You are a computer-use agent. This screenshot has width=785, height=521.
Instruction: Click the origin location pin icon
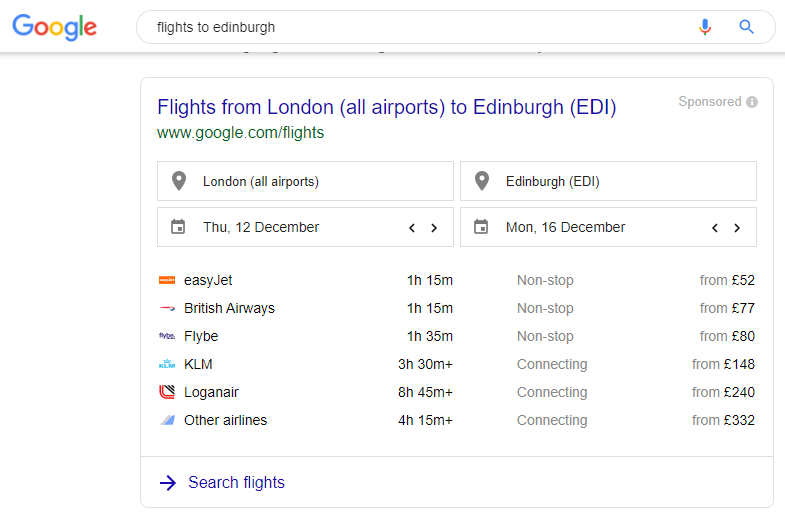[x=179, y=181]
